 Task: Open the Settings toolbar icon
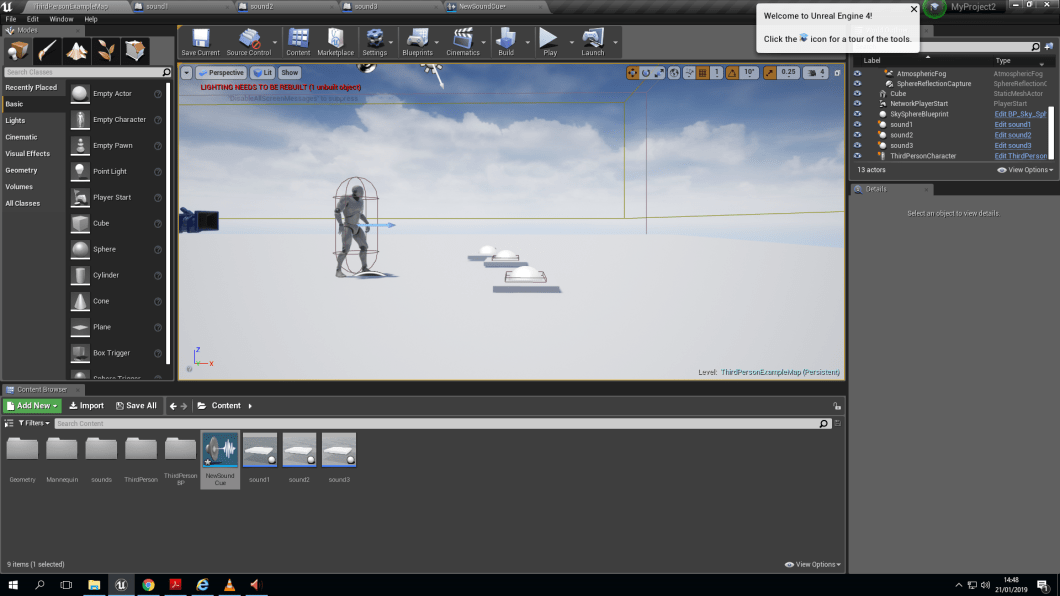[x=375, y=42]
